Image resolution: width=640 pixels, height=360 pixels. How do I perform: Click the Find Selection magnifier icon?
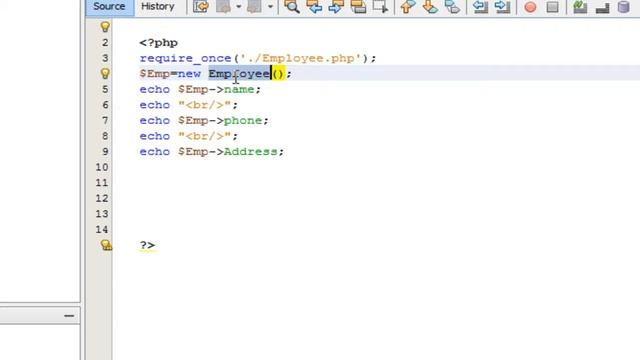point(292,7)
